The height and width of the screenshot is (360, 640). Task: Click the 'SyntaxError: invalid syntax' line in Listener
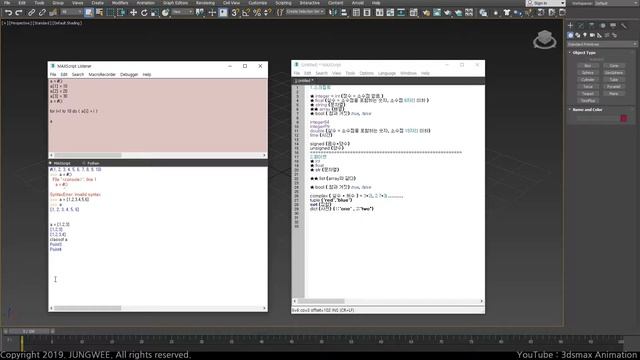pos(75,195)
